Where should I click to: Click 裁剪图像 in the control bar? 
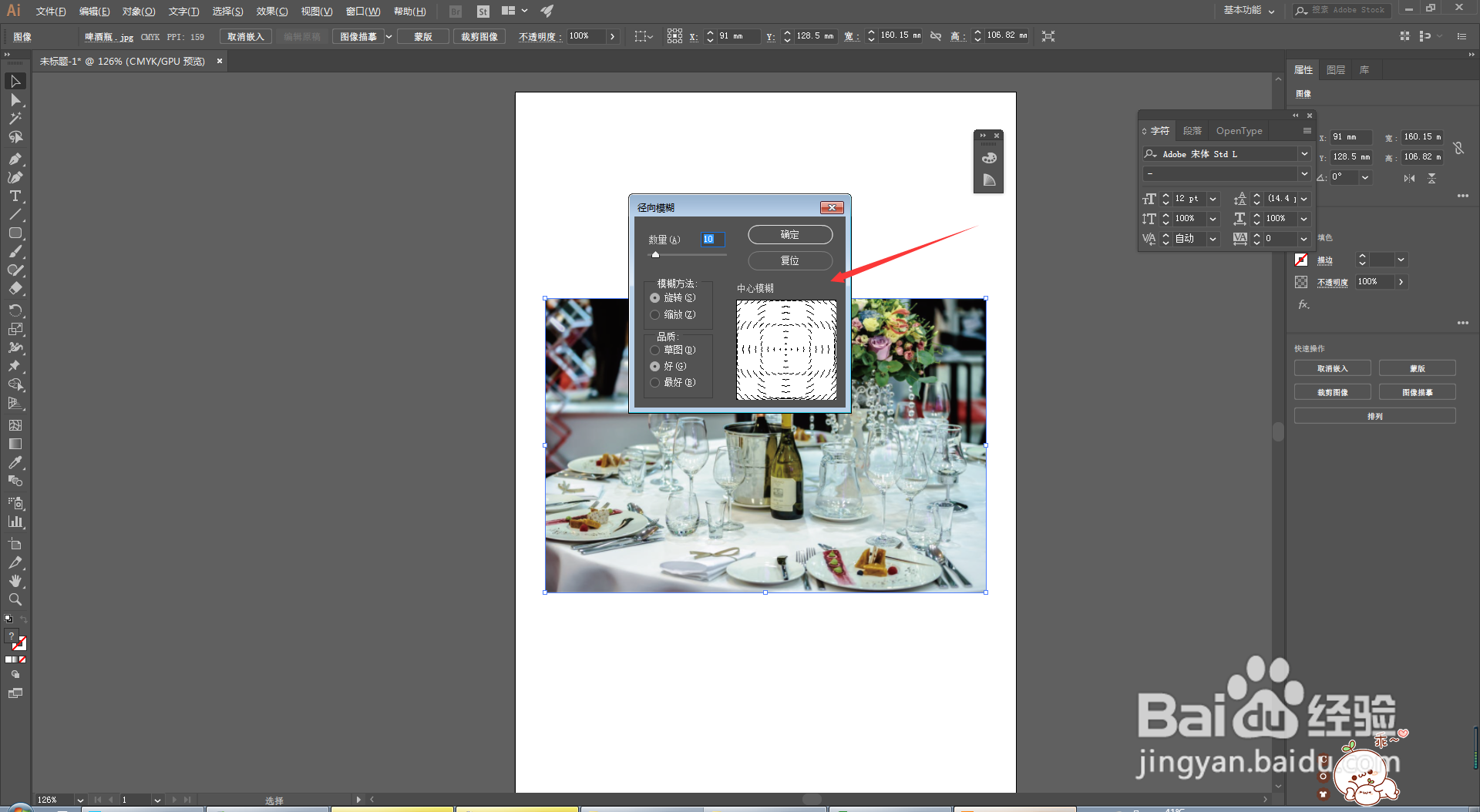coord(479,36)
